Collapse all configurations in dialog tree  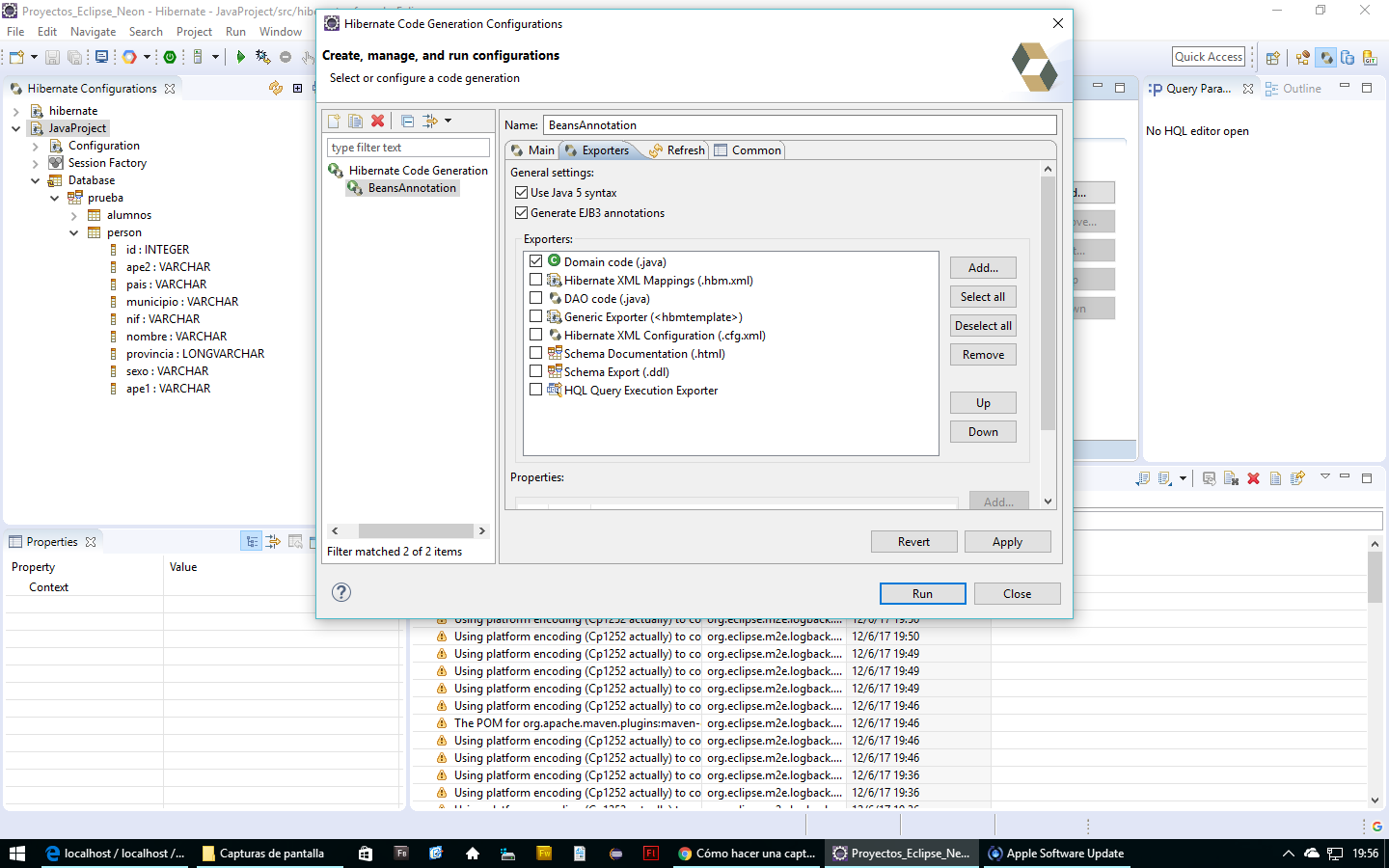[x=407, y=121]
